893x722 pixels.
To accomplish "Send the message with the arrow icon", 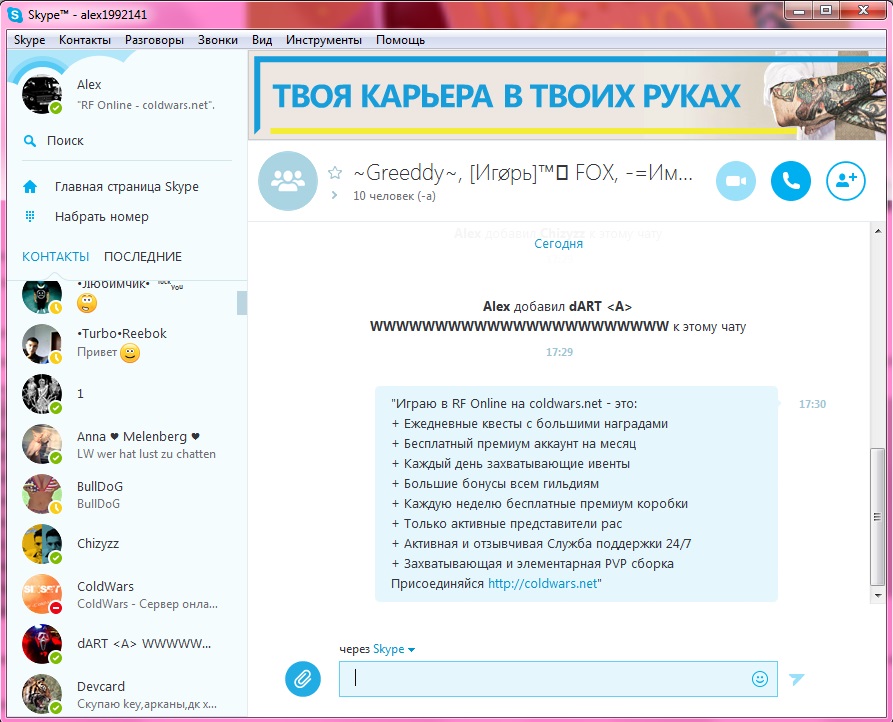I will (x=796, y=679).
